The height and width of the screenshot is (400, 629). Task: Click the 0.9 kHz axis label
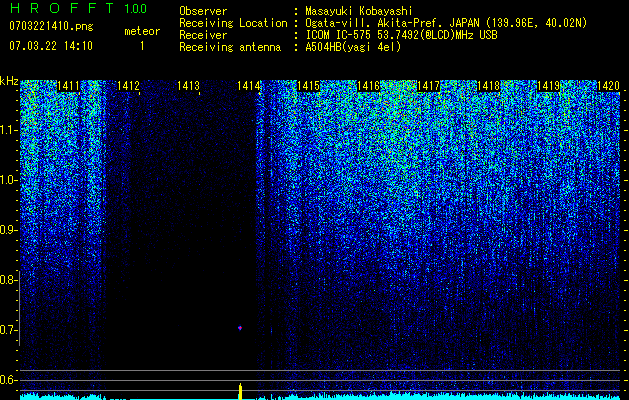click(x=8, y=230)
